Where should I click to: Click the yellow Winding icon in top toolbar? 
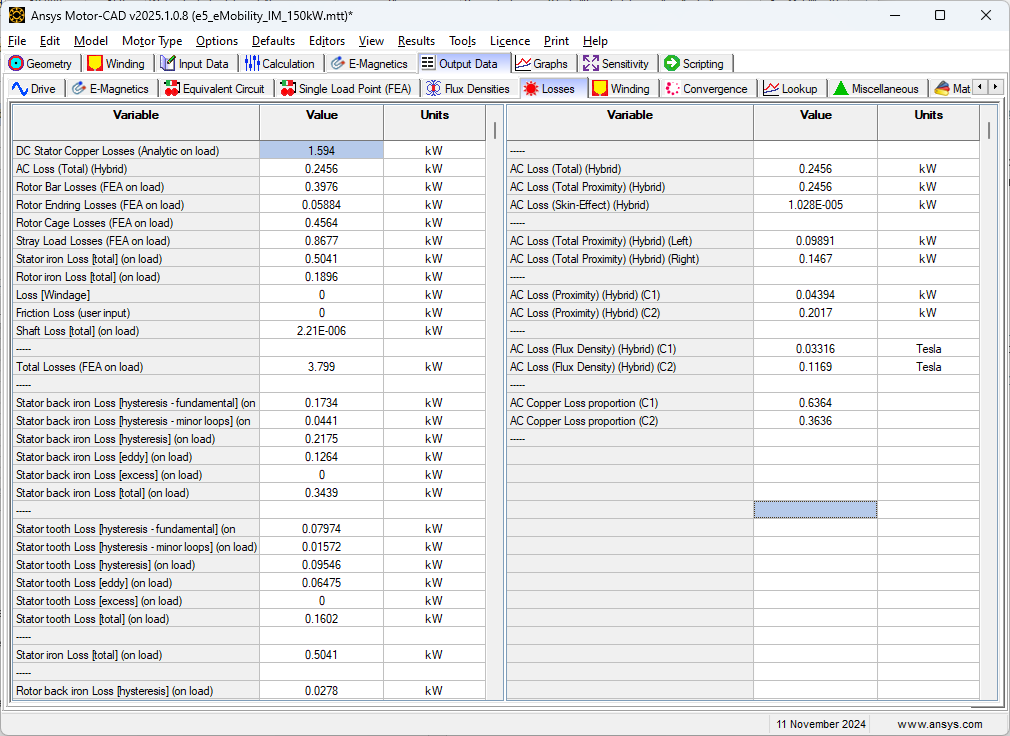[95, 63]
